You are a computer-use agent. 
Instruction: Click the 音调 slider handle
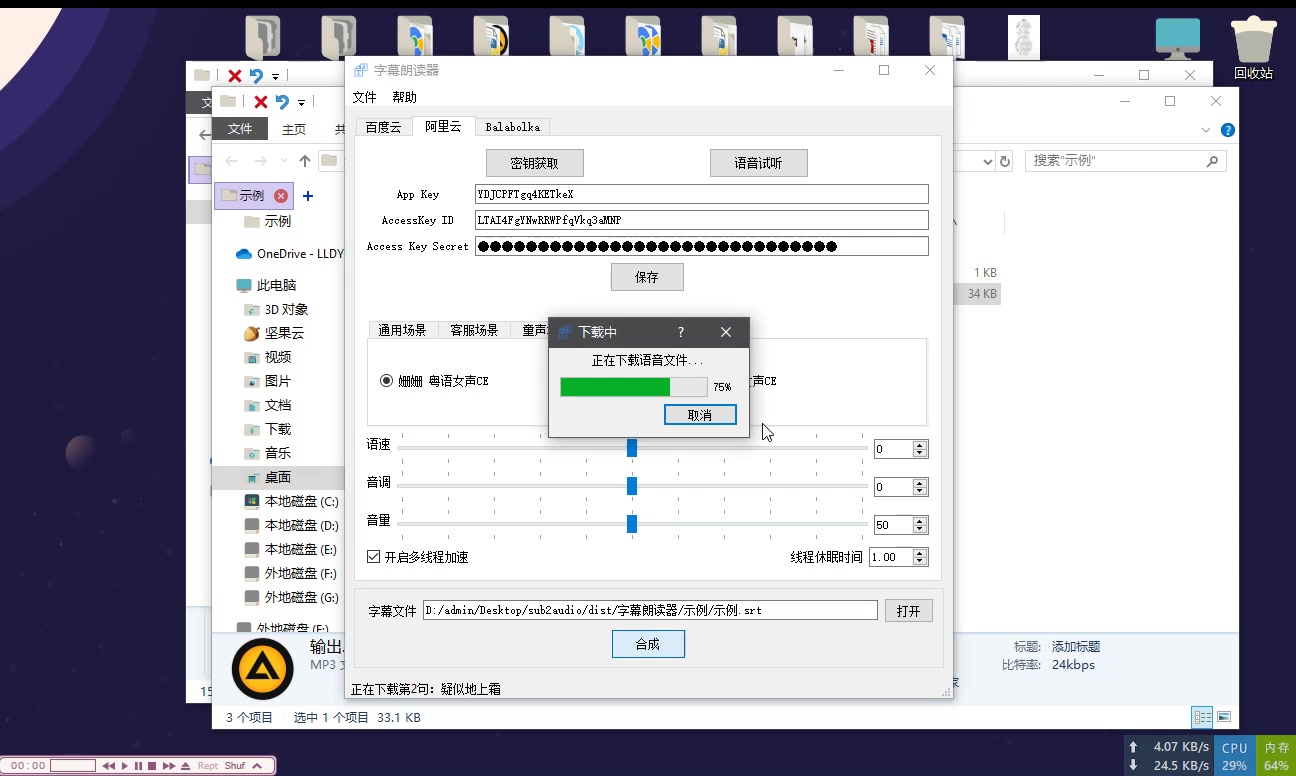pyautogui.click(x=632, y=485)
